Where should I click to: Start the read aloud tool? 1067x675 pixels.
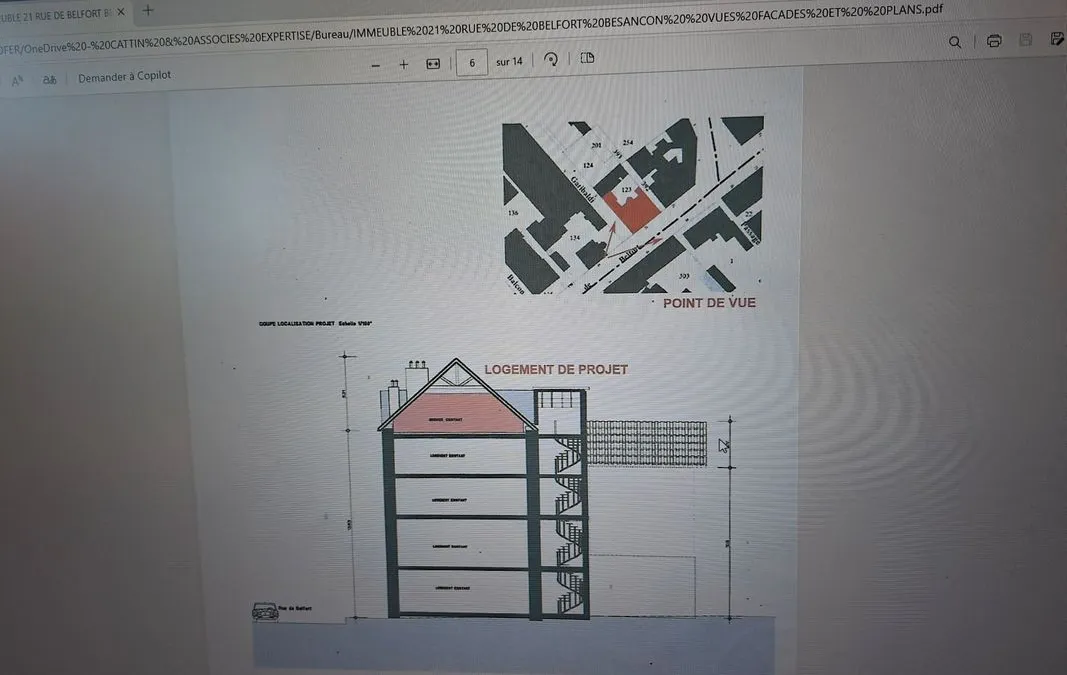click(18, 81)
